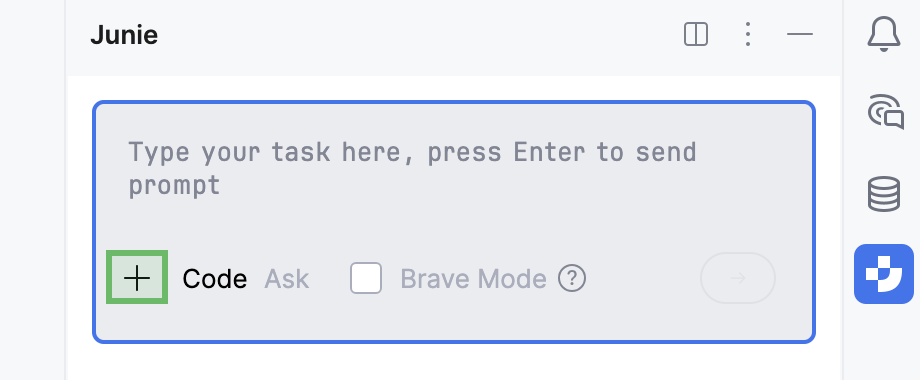The width and height of the screenshot is (920, 380).
Task: Click the blue Junie sidebar icon
Action: coord(884,274)
